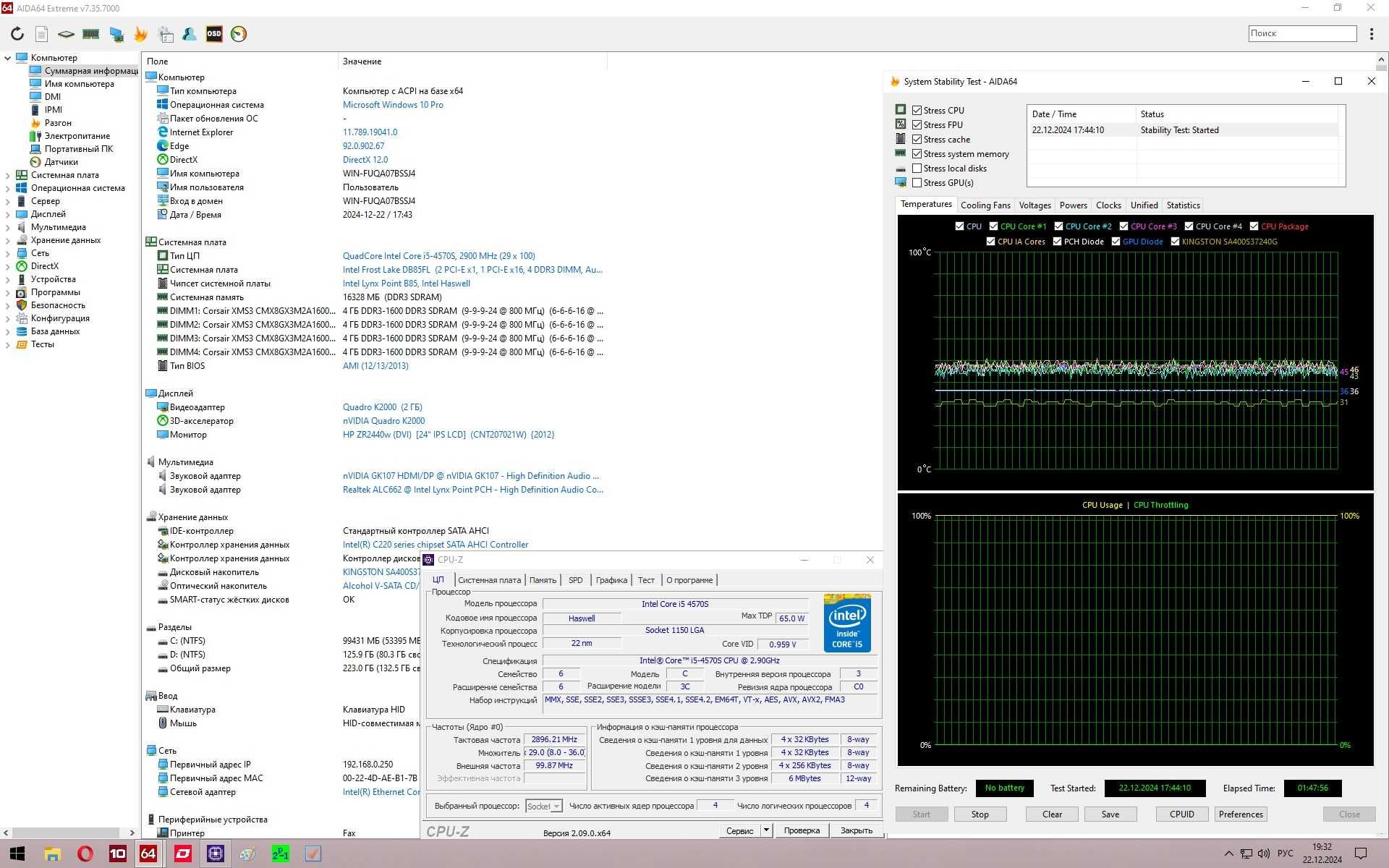Open the Report icon in AIDA64 toolbar
The image size is (1389, 868).
pos(42,33)
